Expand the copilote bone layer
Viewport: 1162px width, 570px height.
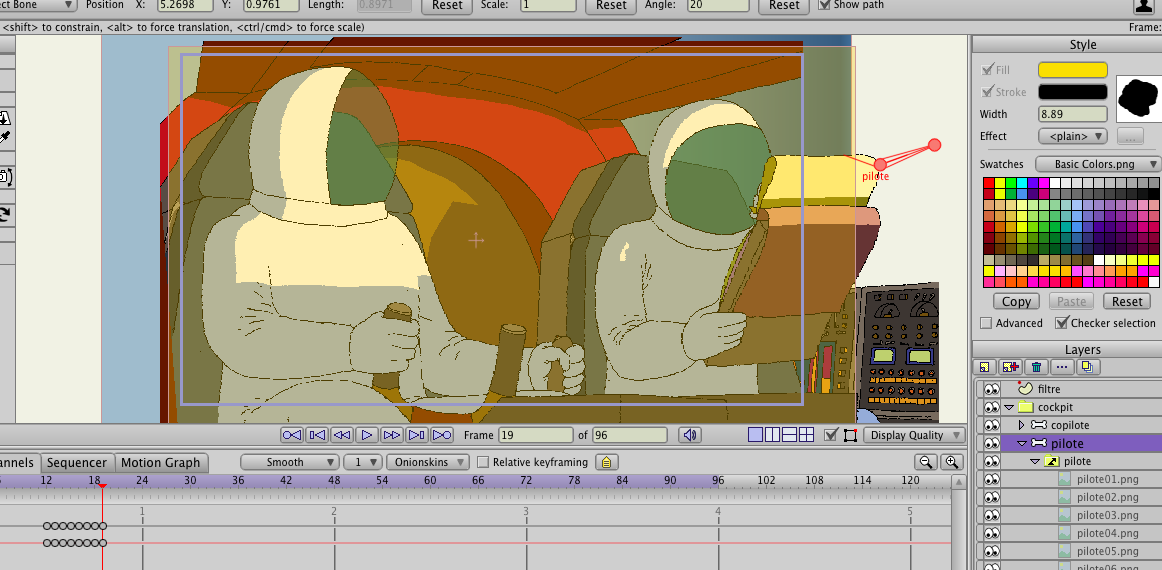pyautogui.click(x=1021, y=425)
